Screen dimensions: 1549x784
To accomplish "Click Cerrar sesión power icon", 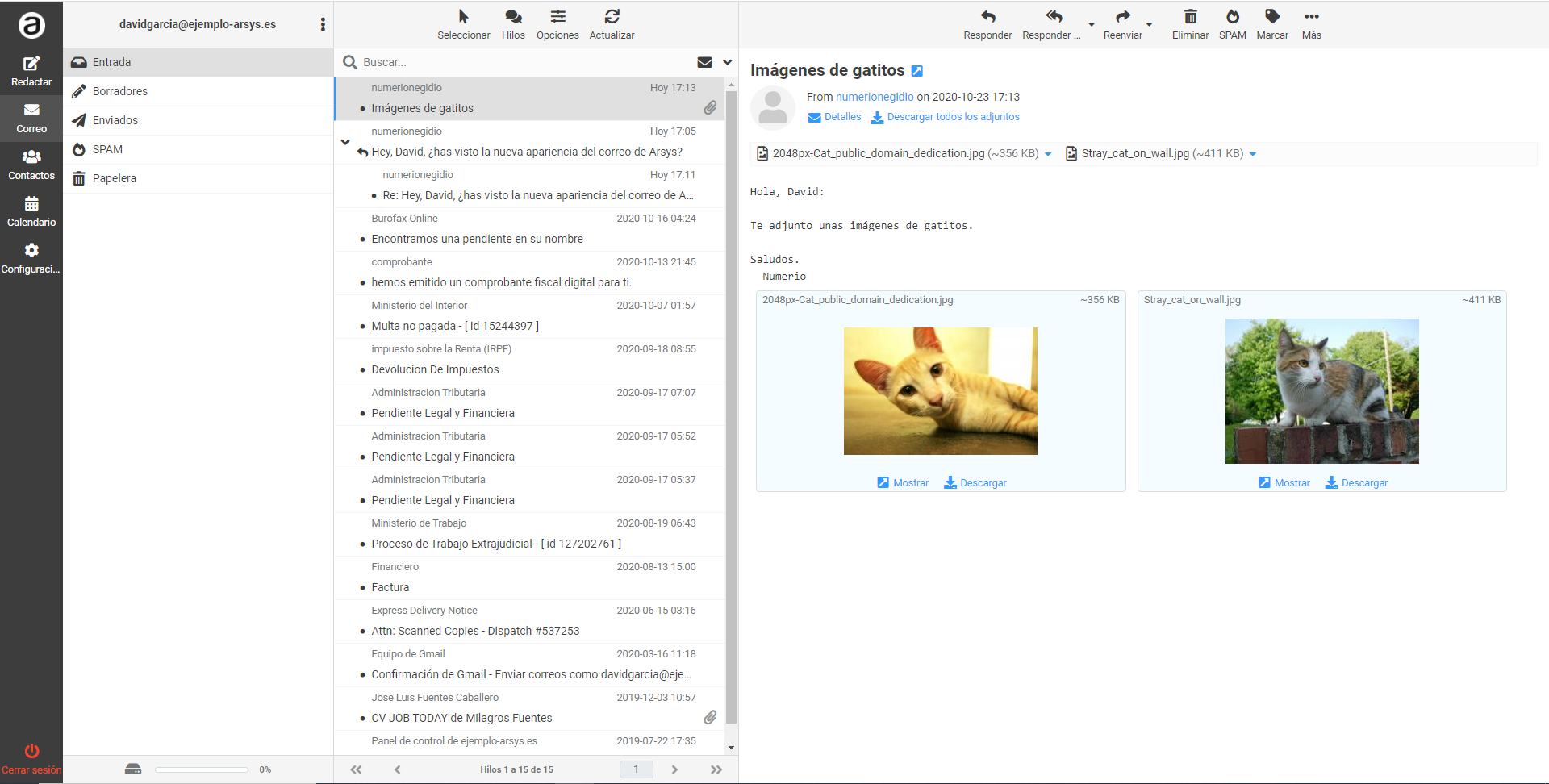I will tap(31, 751).
